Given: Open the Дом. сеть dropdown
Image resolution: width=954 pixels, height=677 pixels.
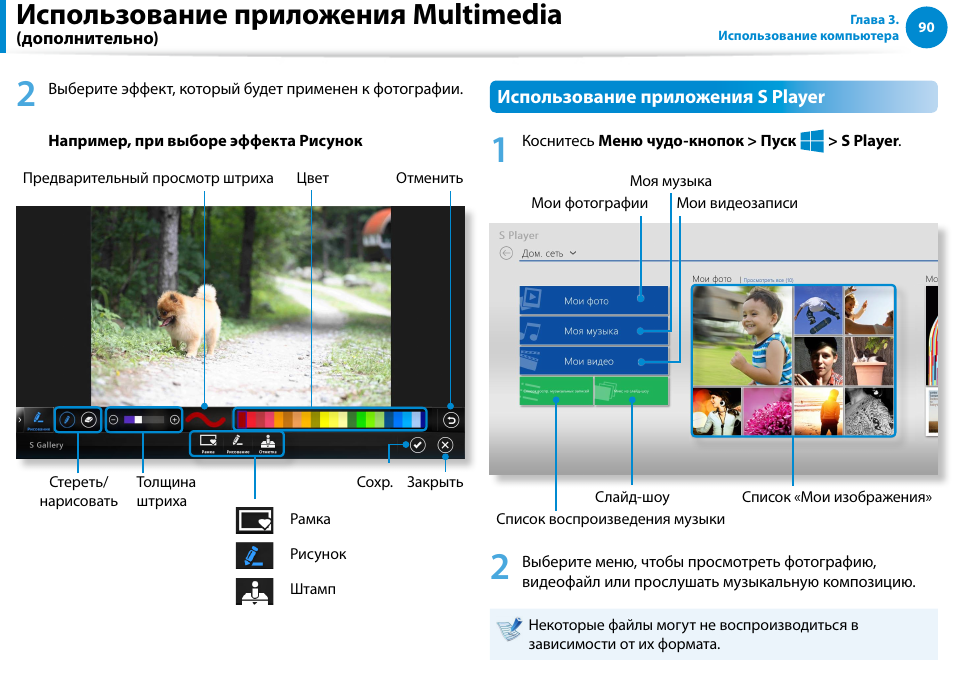Looking at the screenshot, I should 548,253.
